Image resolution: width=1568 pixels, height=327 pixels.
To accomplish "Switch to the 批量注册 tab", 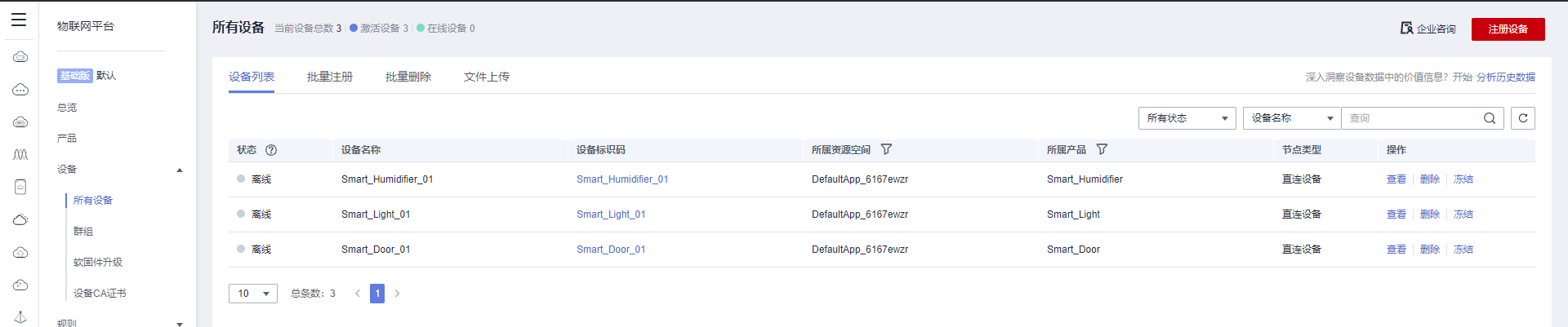I will point(330,77).
